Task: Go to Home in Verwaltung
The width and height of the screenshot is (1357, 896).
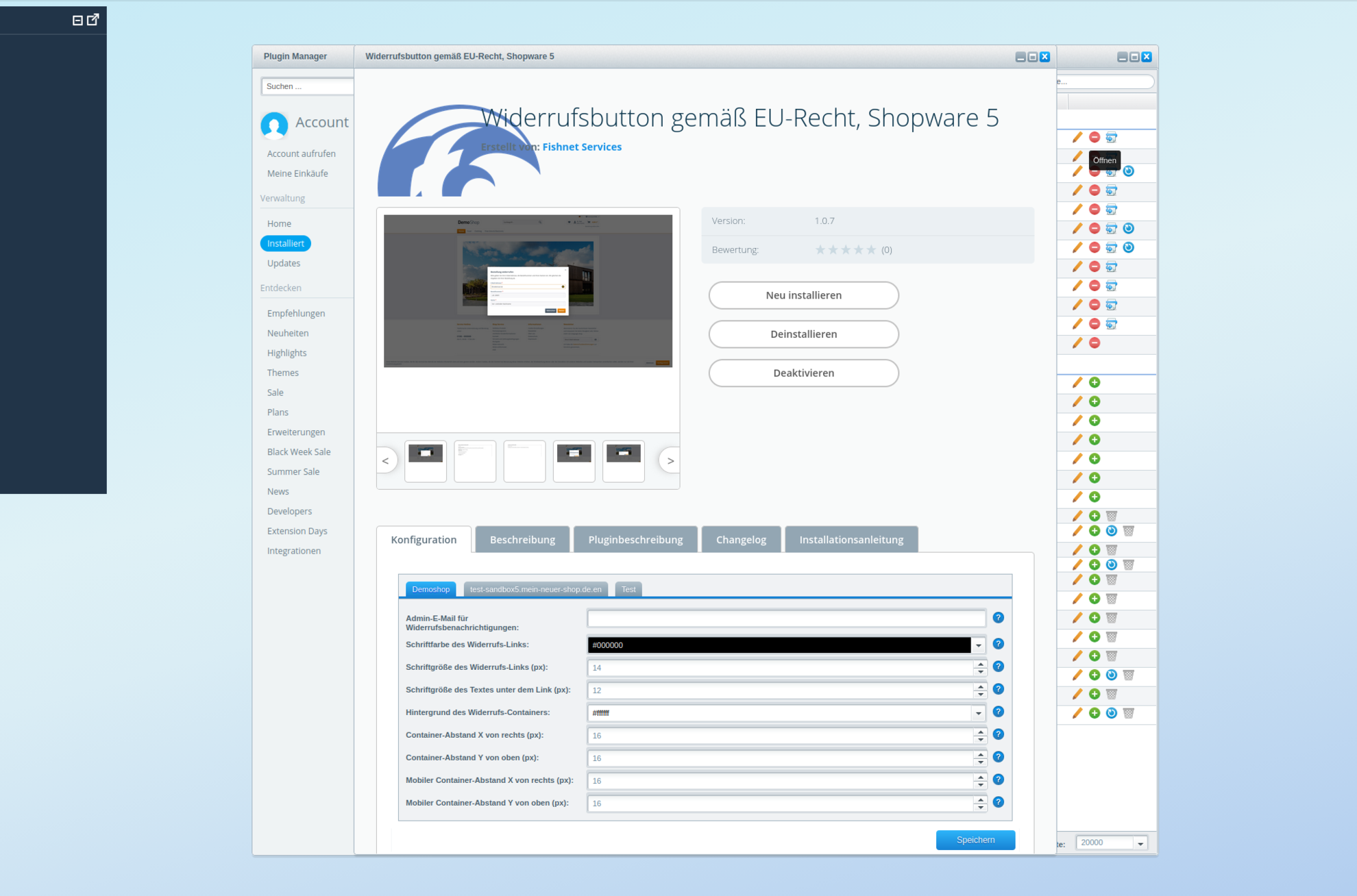Action: point(279,223)
